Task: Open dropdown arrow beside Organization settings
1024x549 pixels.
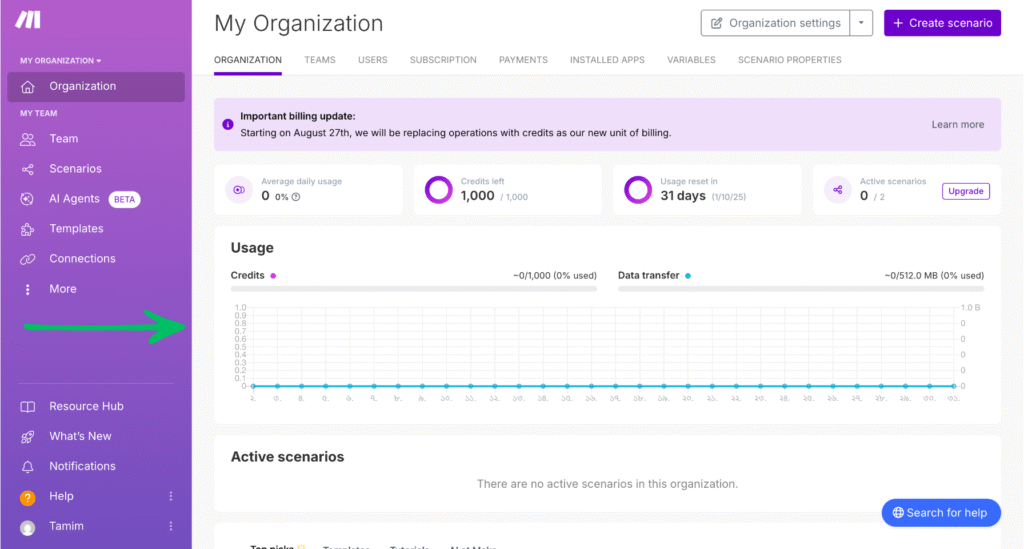Action: point(861,23)
